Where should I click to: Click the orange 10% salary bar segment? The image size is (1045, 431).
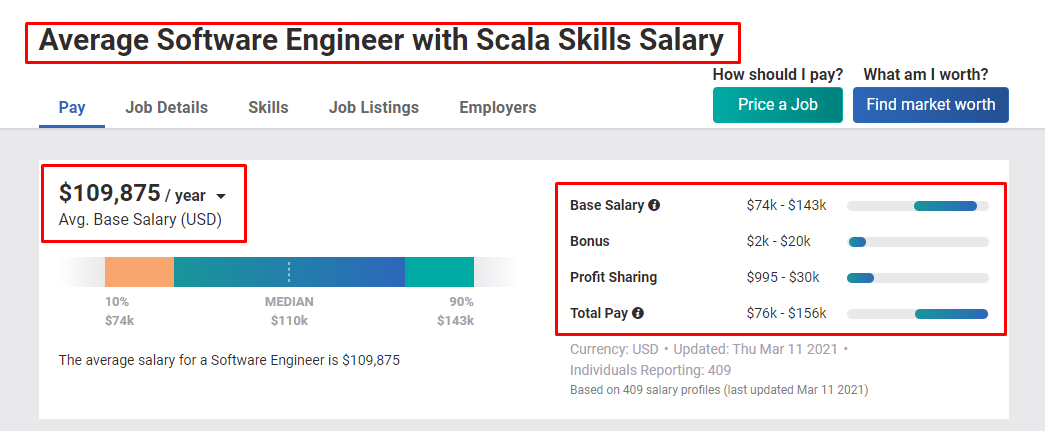(x=139, y=272)
